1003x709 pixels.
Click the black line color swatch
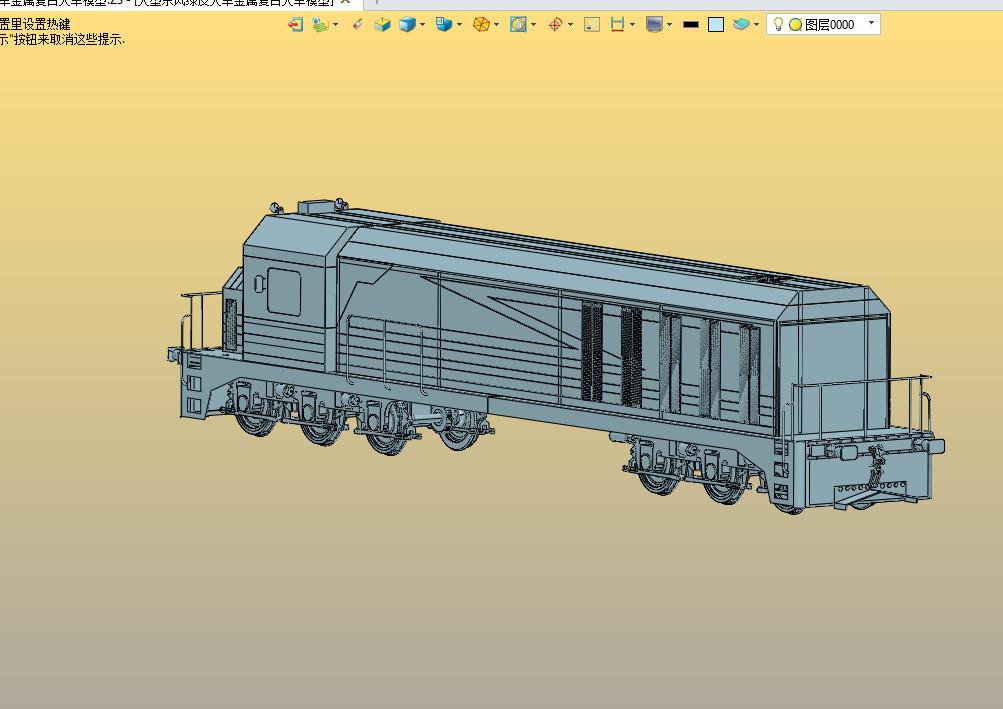coord(691,25)
